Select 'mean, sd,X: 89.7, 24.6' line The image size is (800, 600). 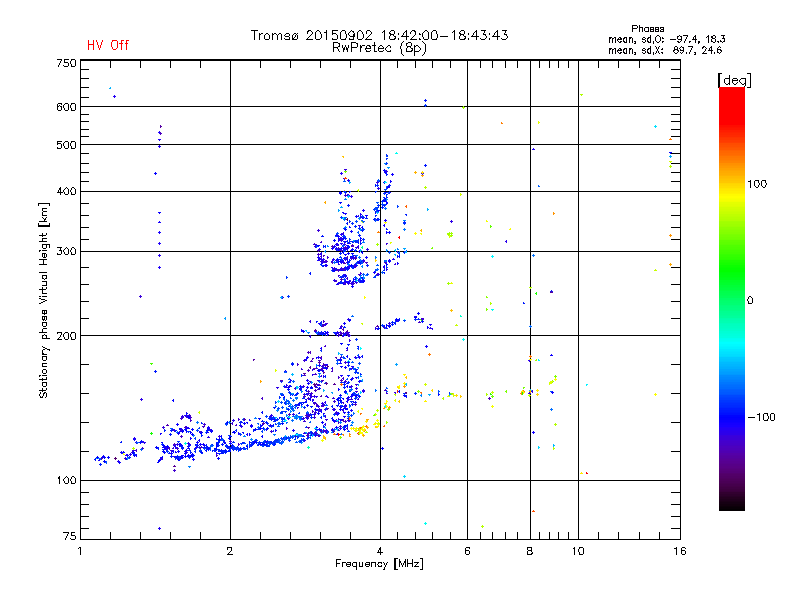pyautogui.click(x=665, y=50)
